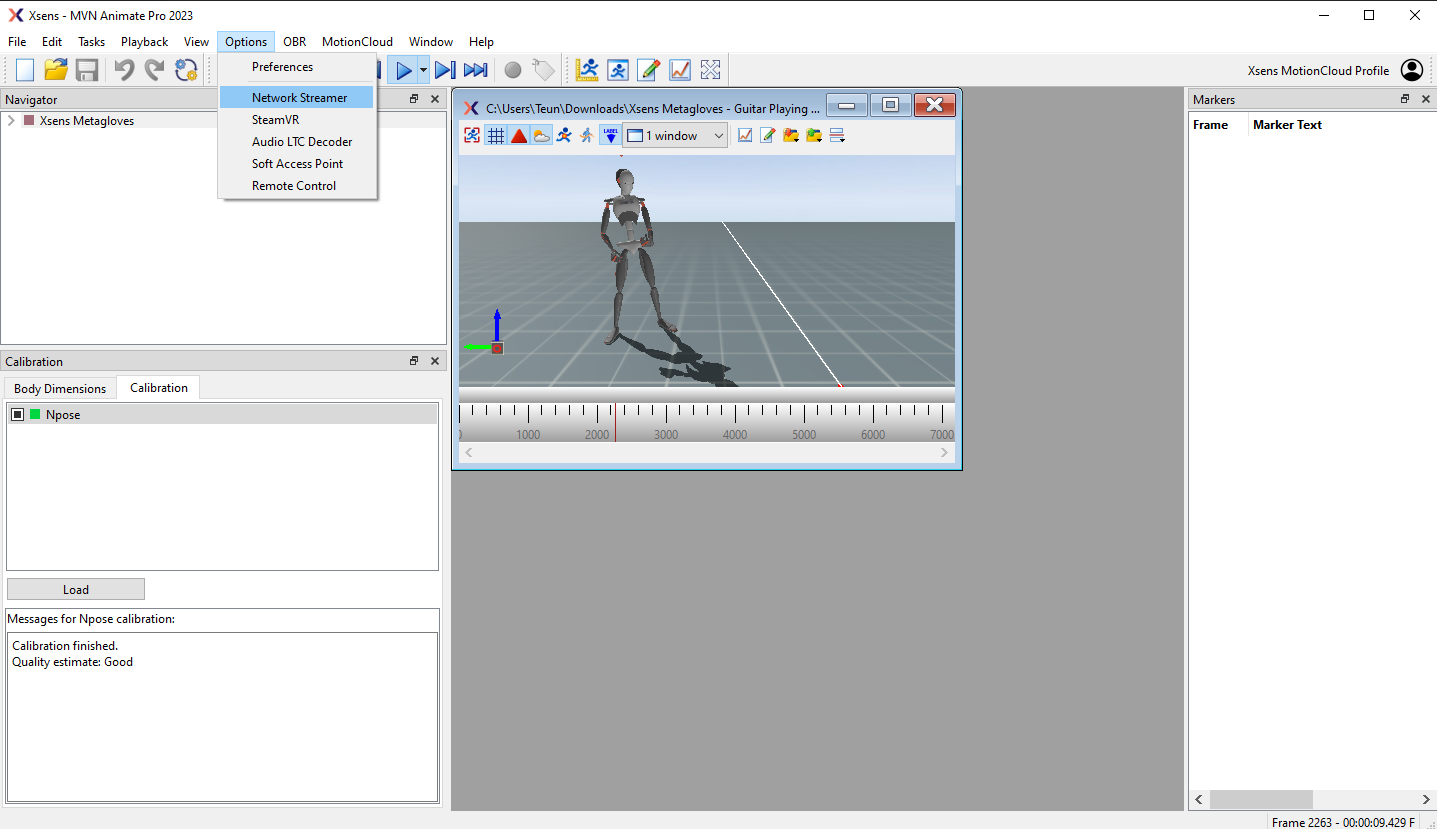
Task: Open the Tasks menu
Action: [x=92, y=42]
